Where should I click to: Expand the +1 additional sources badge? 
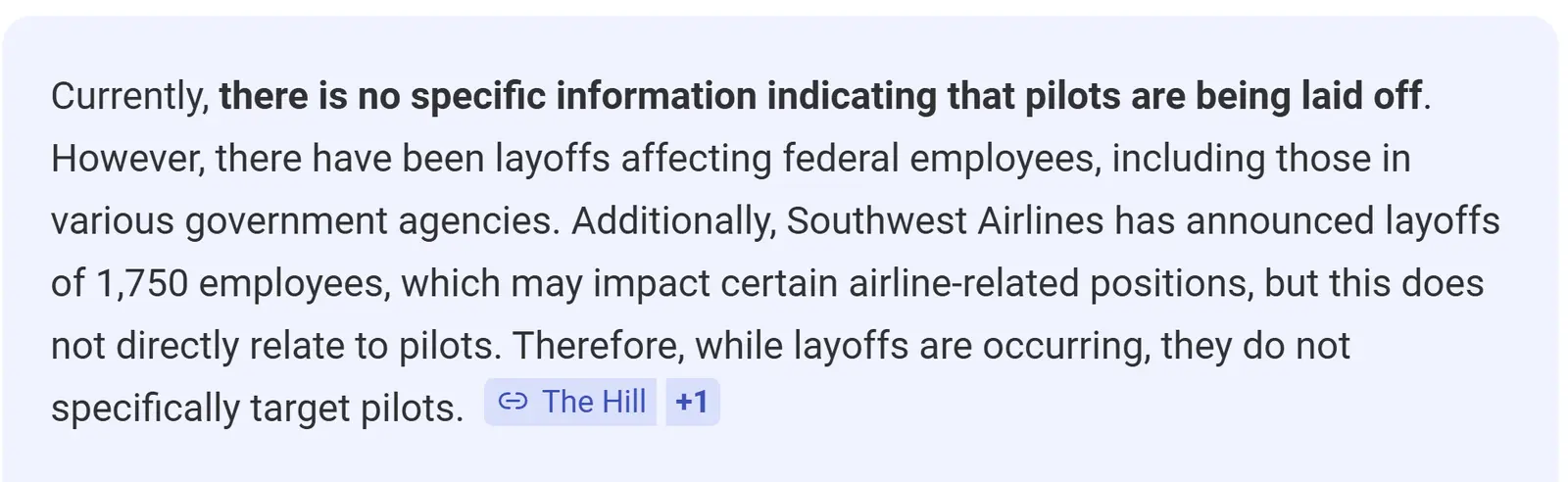(692, 402)
